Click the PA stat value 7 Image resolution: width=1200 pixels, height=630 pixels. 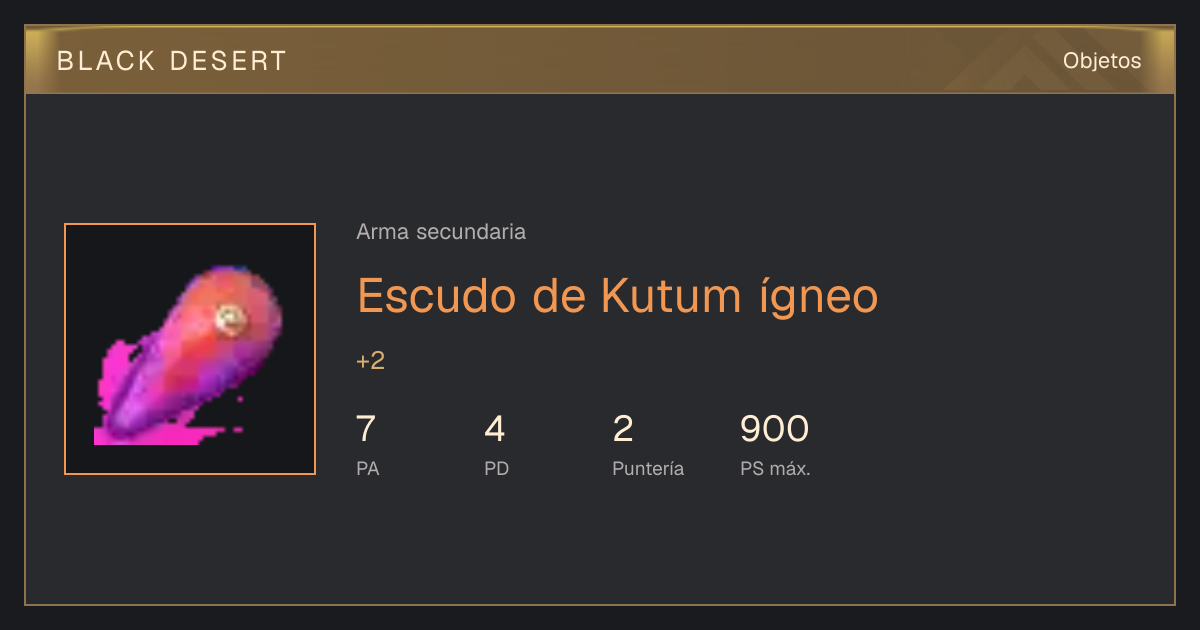click(366, 429)
